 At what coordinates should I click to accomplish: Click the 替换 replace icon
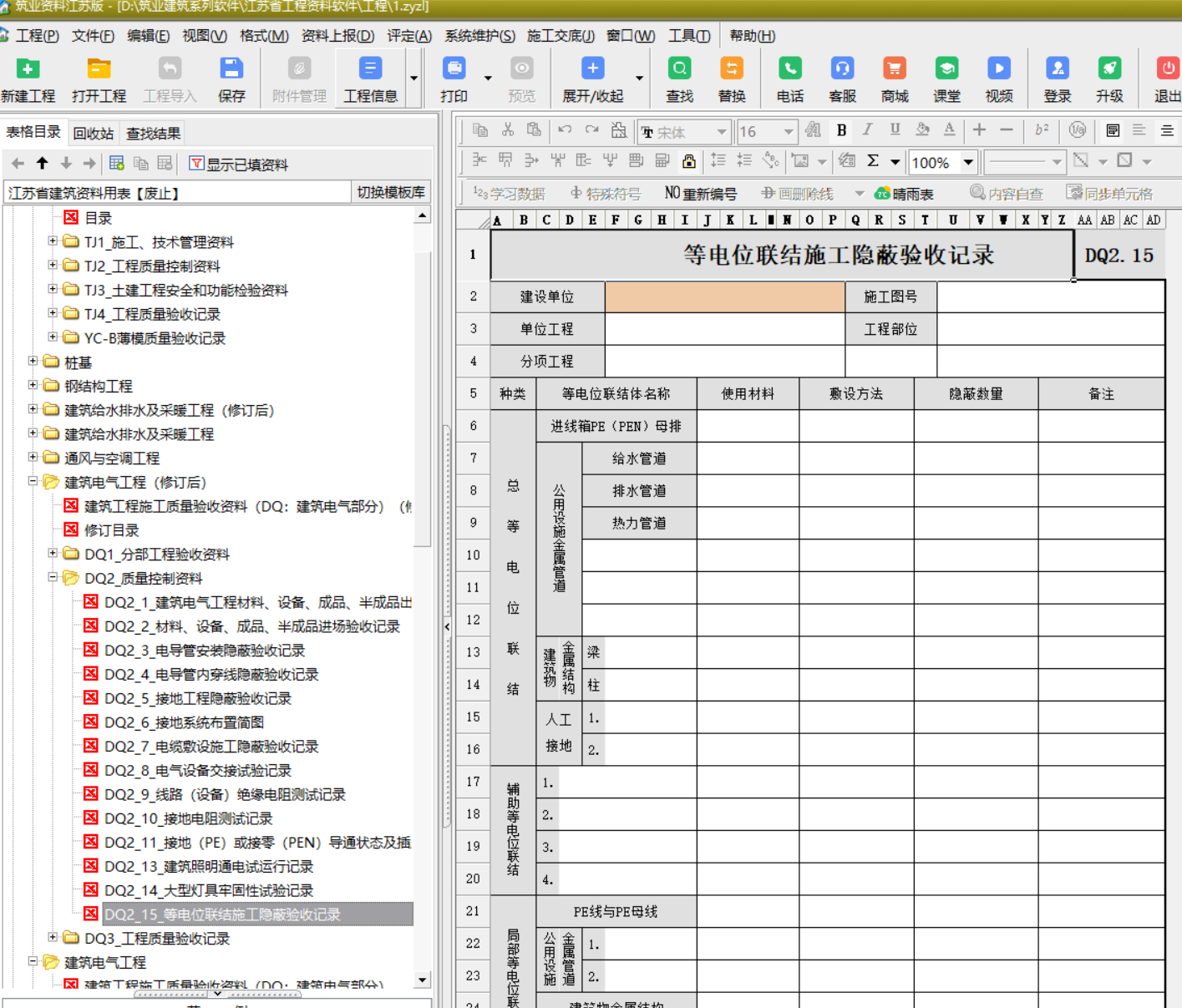point(732,80)
